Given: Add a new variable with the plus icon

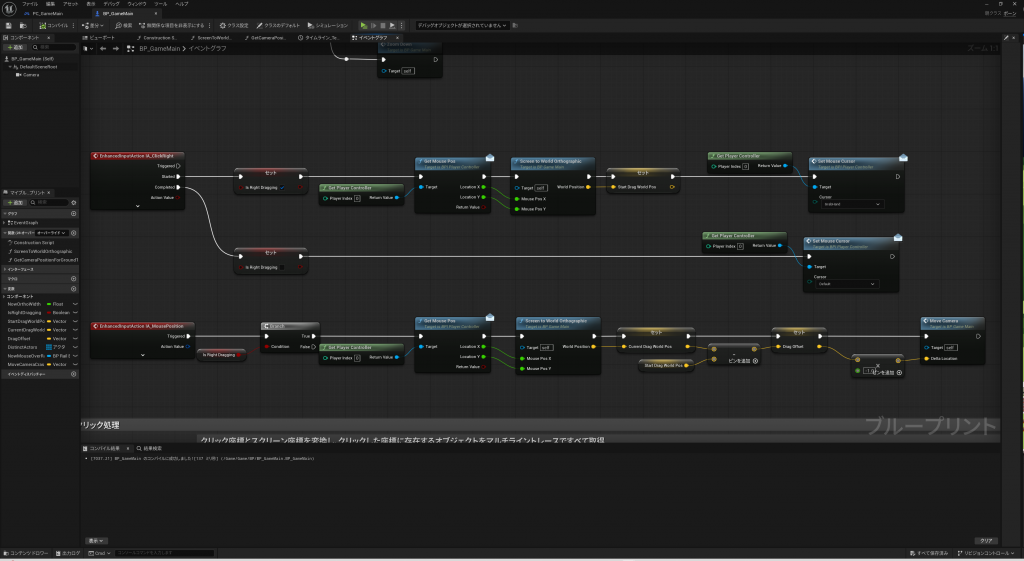Looking at the screenshot, I should (73, 289).
